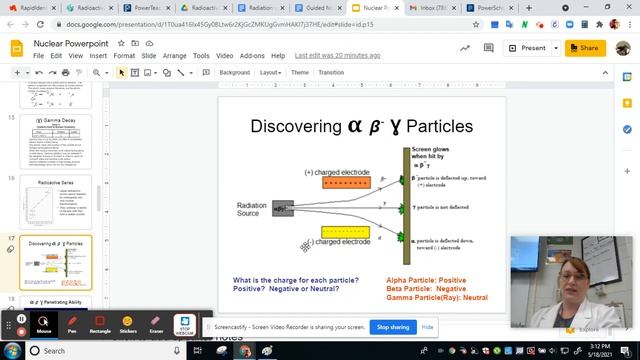The height and width of the screenshot is (360, 640).
Task: Expand the new slide layout dropdown arrow
Action: (x=27, y=73)
